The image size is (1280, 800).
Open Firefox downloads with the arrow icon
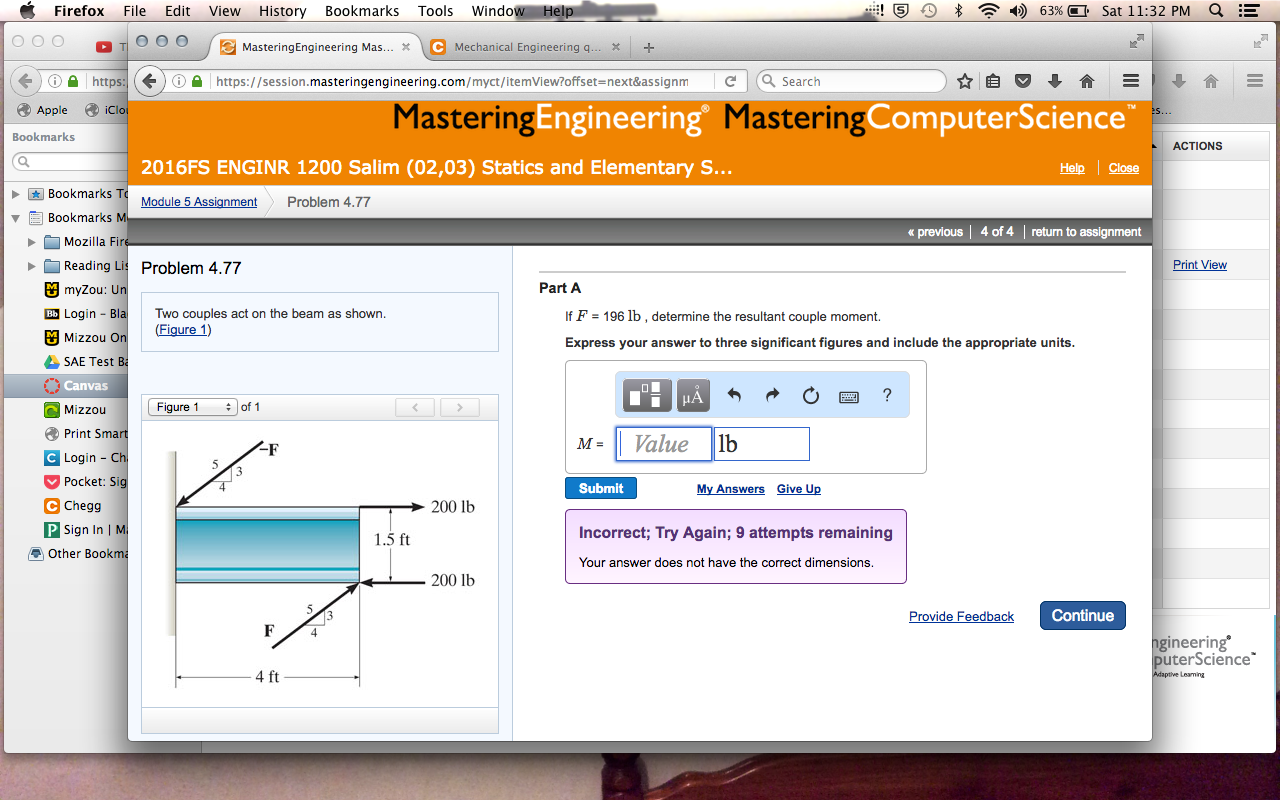click(x=1053, y=80)
